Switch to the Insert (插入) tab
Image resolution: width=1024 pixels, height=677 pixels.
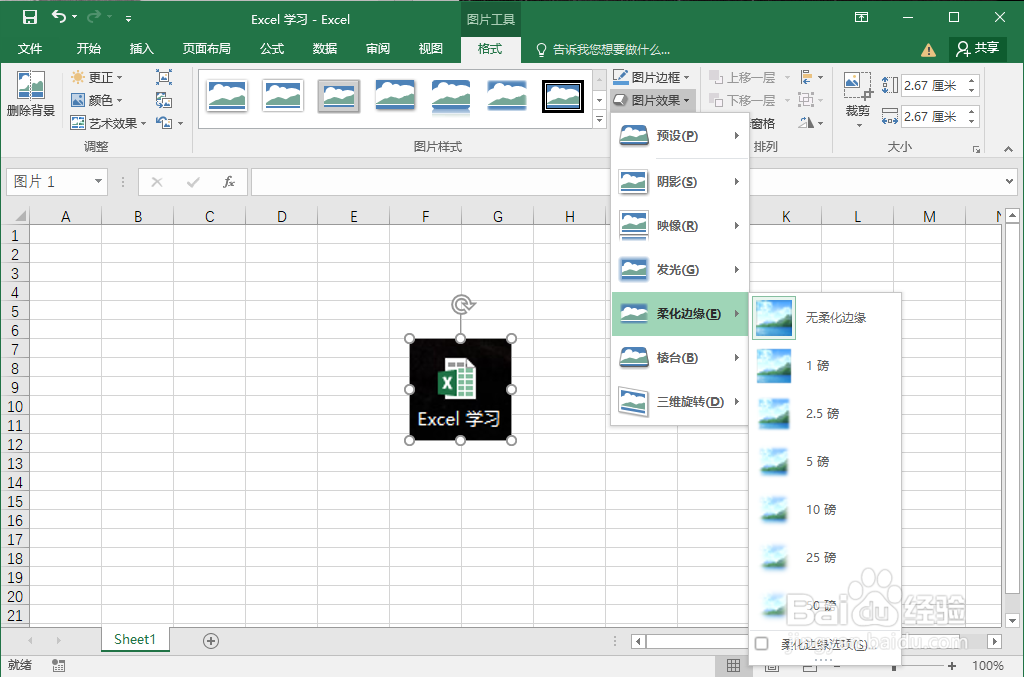pyautogui.click(x=142, y=49)
